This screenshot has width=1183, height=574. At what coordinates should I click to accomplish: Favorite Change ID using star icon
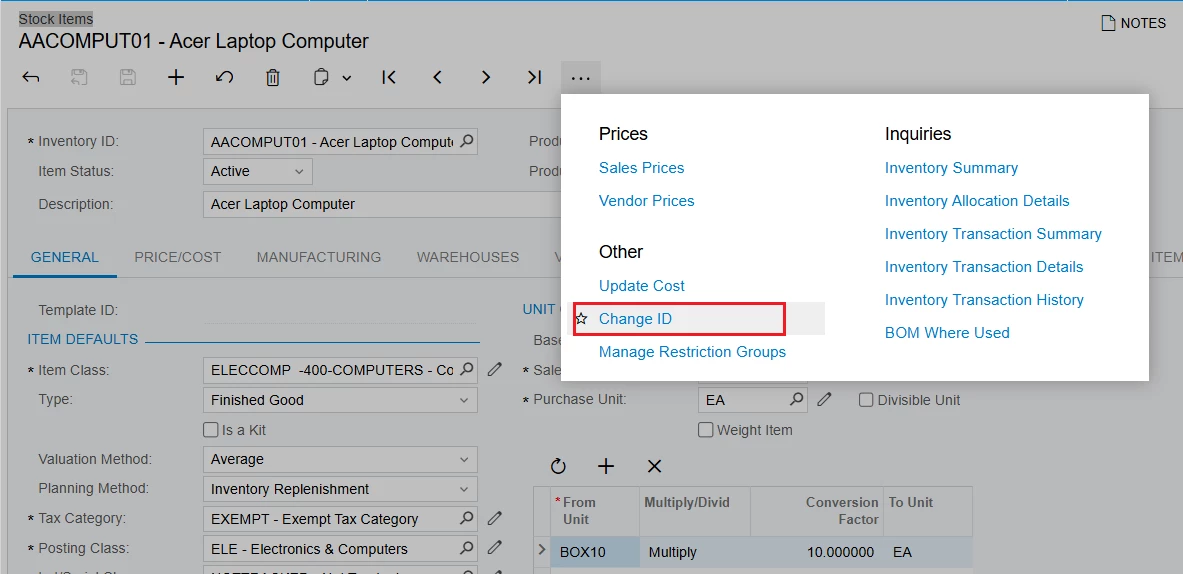coord(581,319)
